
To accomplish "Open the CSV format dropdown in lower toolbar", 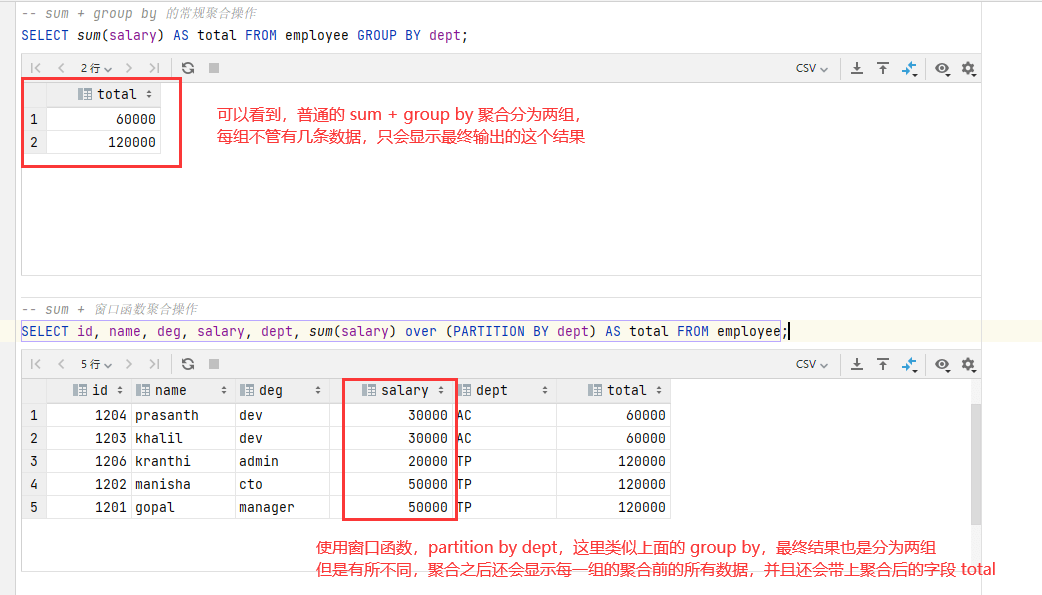I will coord(811,364).
